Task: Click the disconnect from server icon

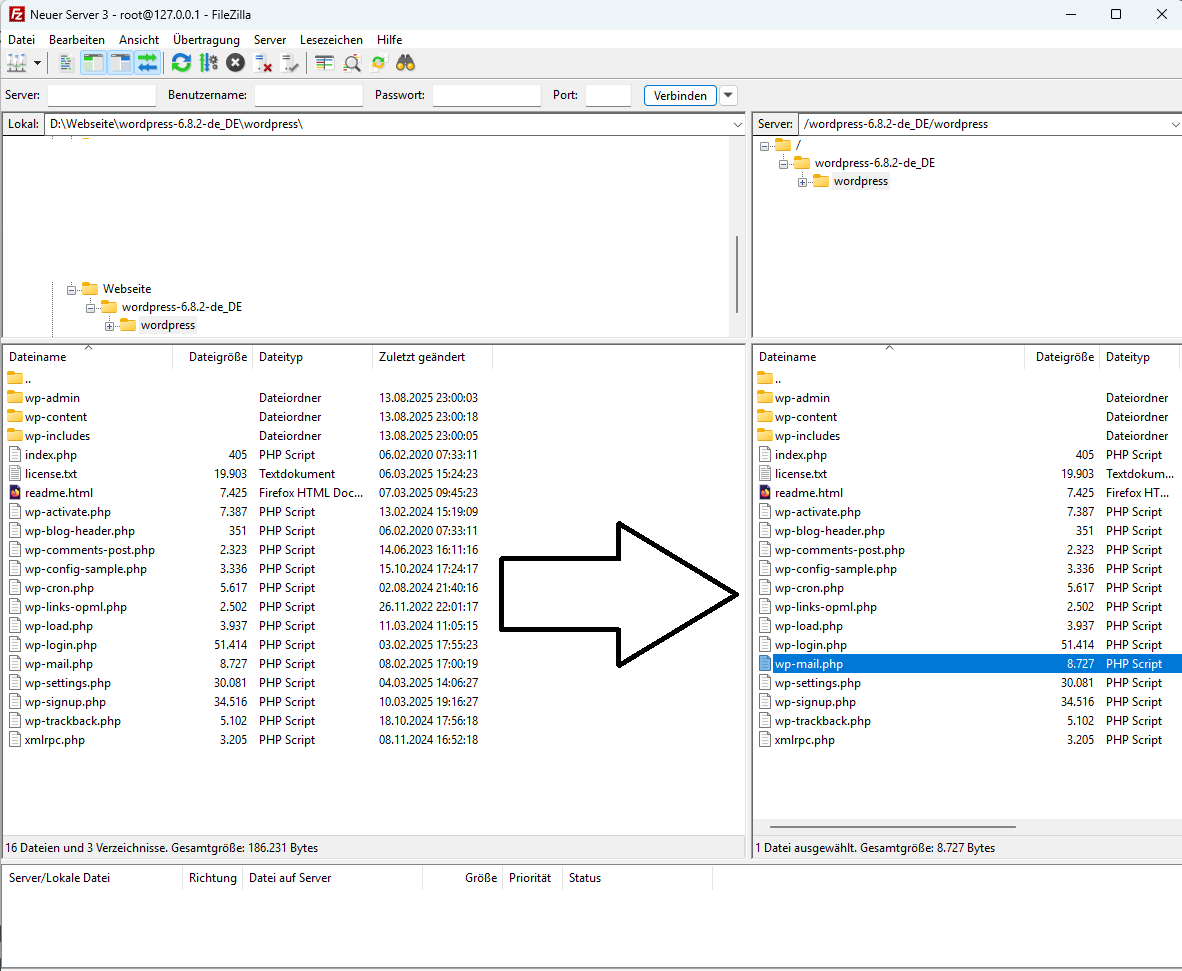Action: 264,63
